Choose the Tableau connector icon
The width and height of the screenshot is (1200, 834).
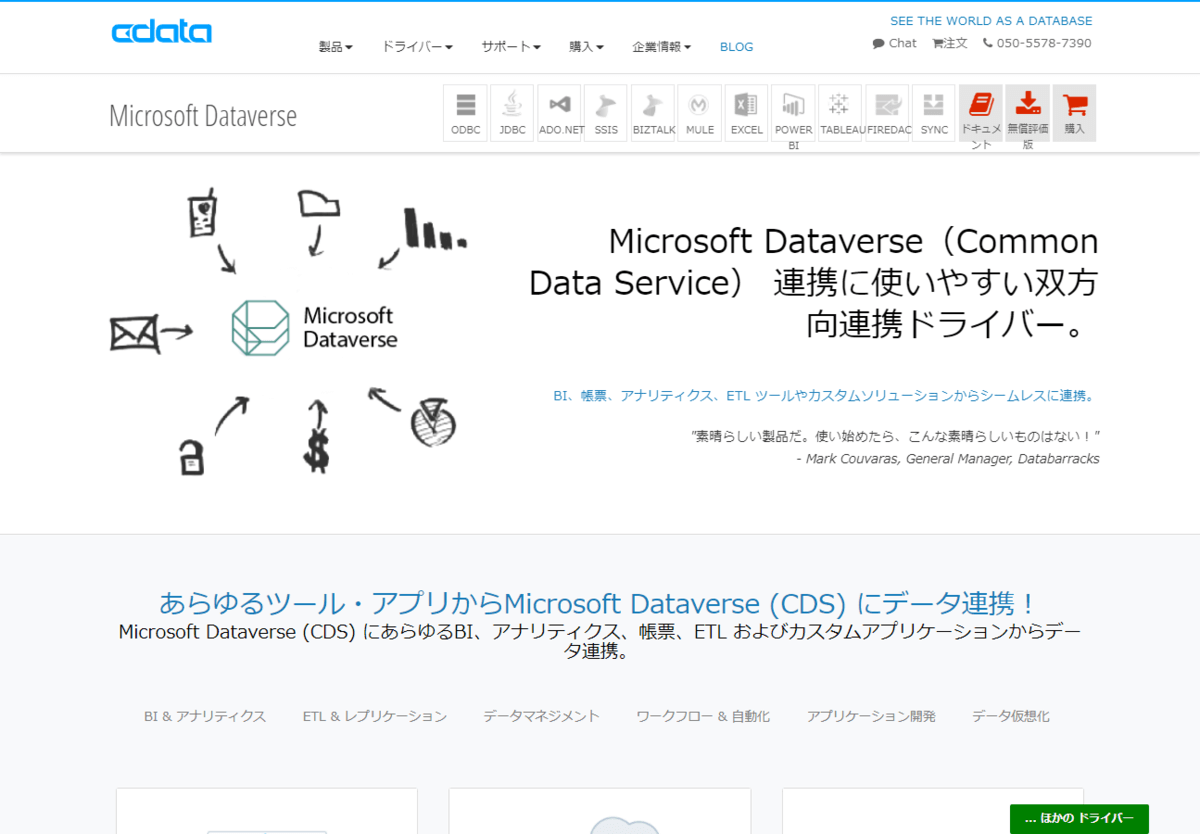[840, 113]
